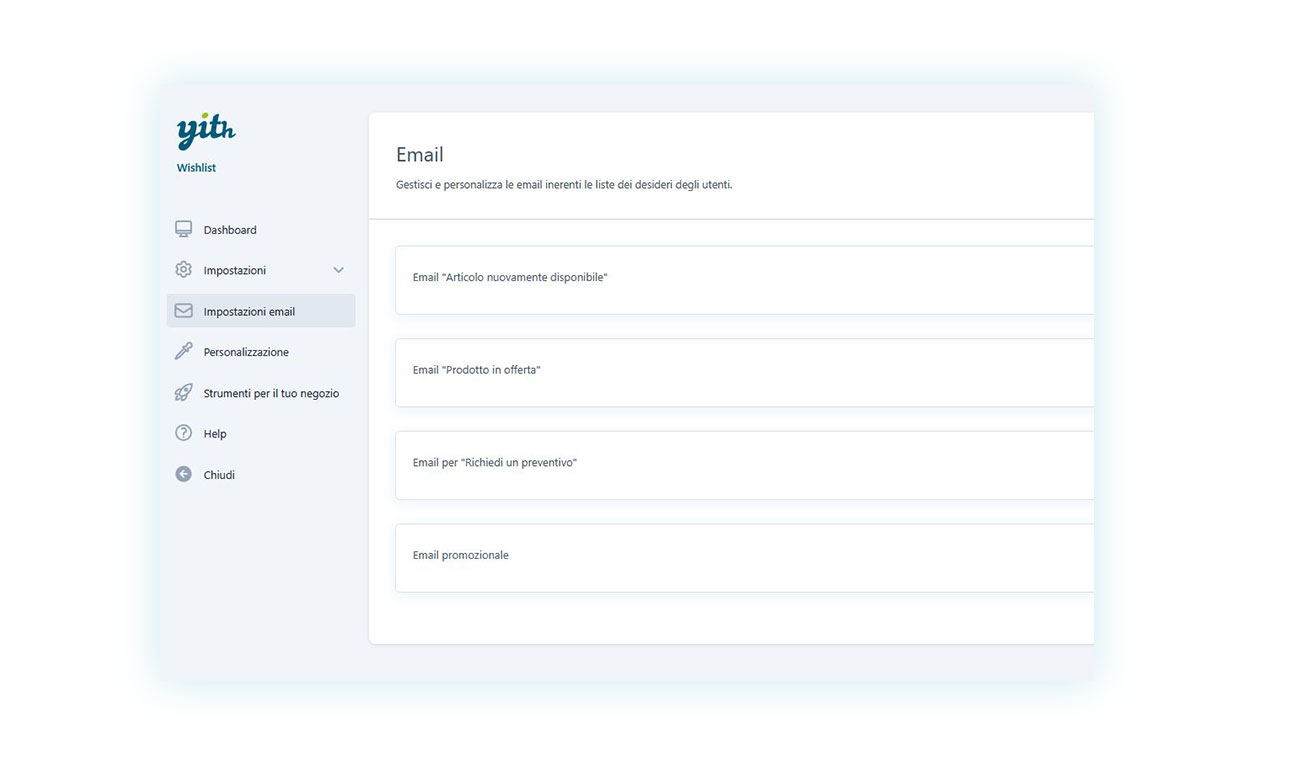This screenshot has width=1300, height=773.
Task: Click the YITH logo in the sidebar
Action: pyautogui.click(x=204, y=129)
